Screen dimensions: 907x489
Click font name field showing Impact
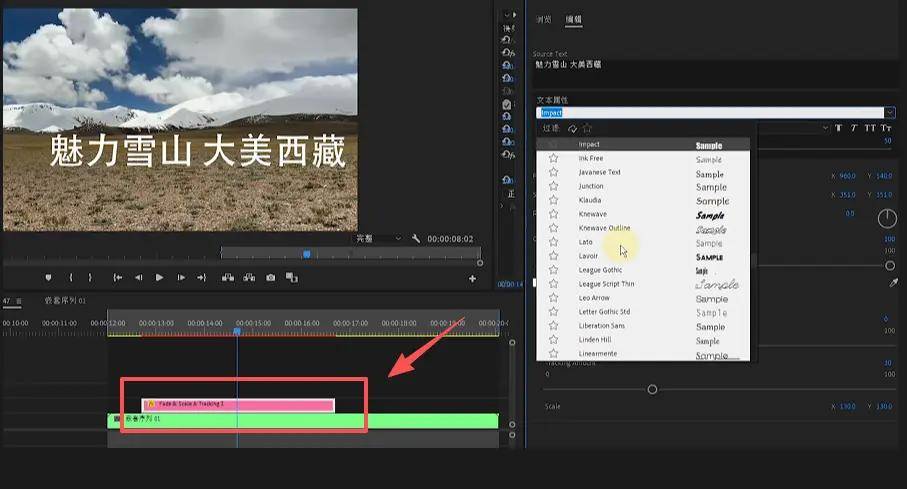coord(710,112)
